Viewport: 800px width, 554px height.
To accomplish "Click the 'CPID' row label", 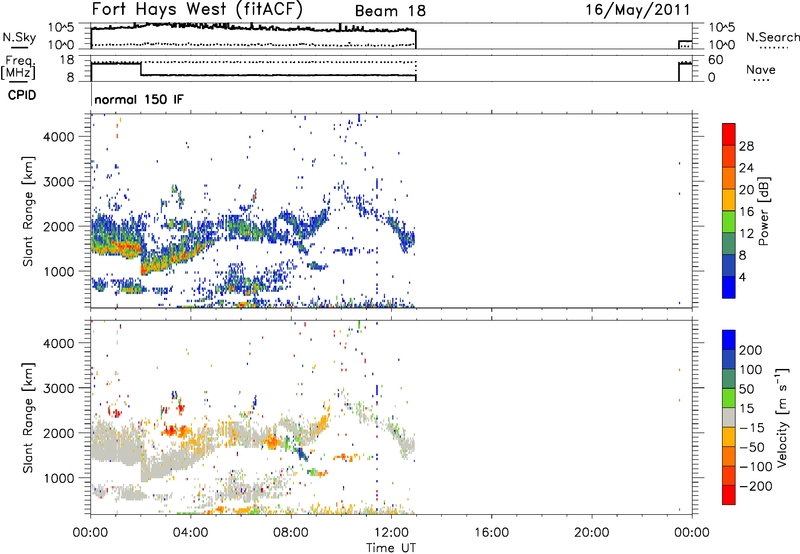I will click(x=21, y=95).
